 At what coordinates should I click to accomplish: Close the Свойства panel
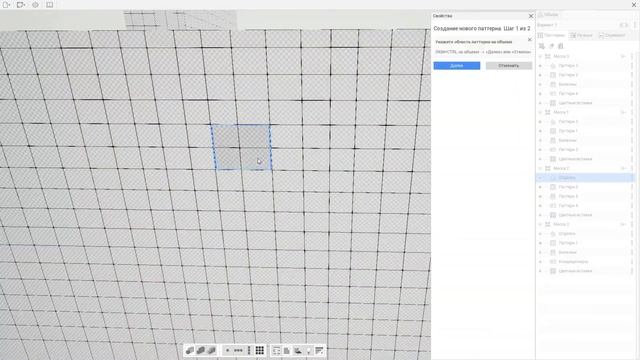531,16
